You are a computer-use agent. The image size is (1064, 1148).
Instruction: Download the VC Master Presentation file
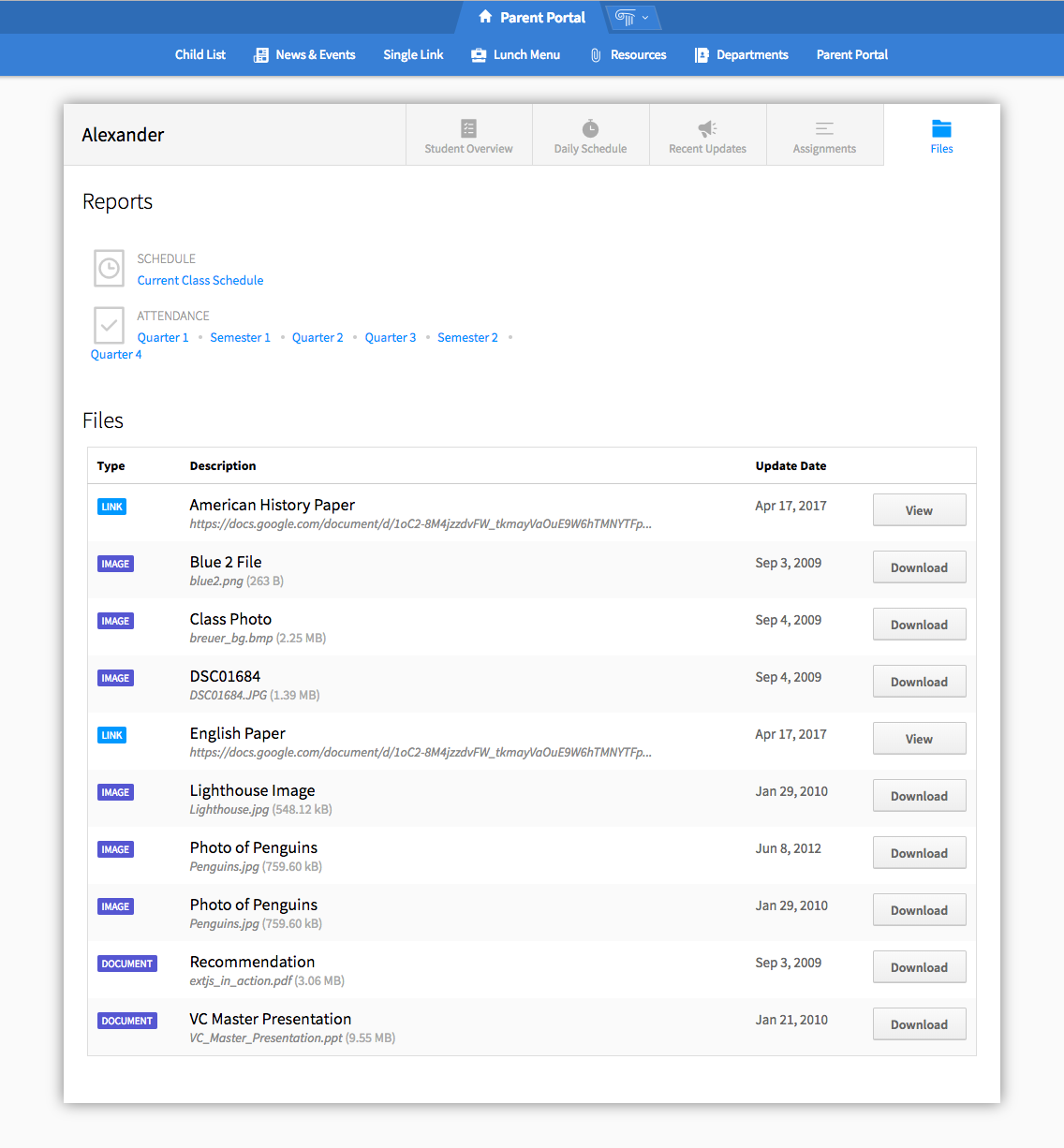click(x=919, y=1023)
